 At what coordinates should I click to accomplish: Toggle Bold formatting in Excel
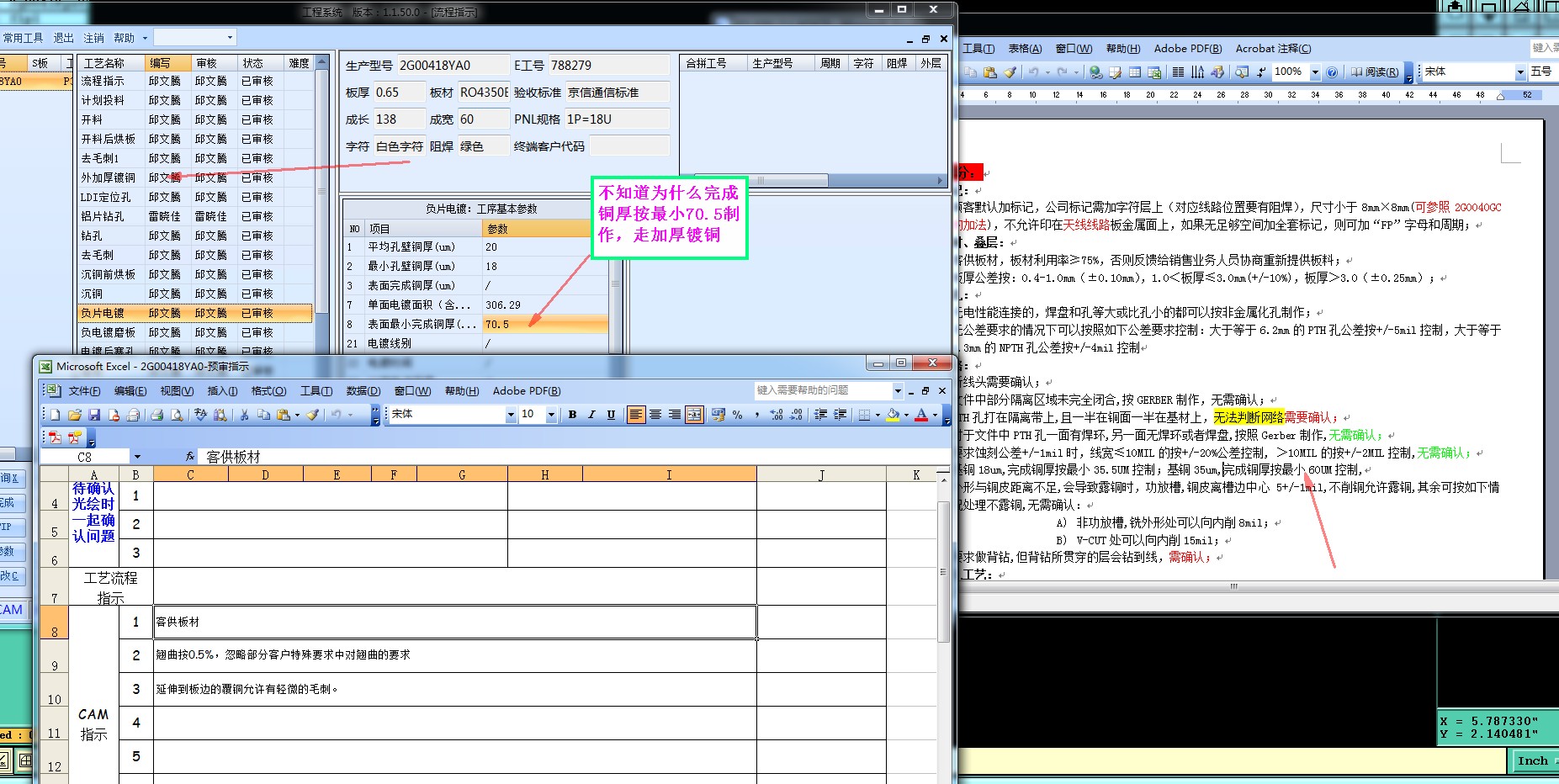(x=572, y=415)
